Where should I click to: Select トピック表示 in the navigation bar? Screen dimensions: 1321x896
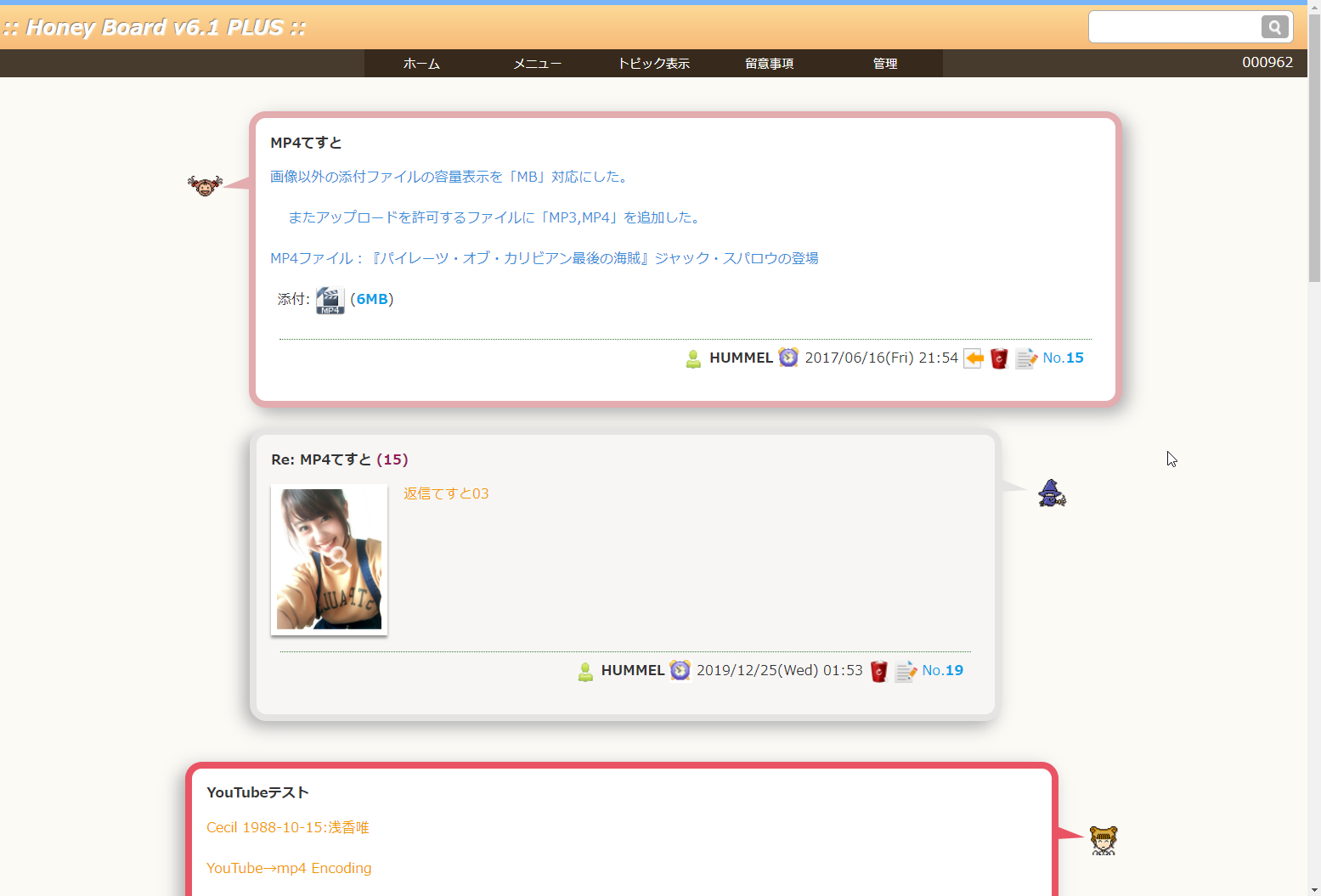pos(653,64)
